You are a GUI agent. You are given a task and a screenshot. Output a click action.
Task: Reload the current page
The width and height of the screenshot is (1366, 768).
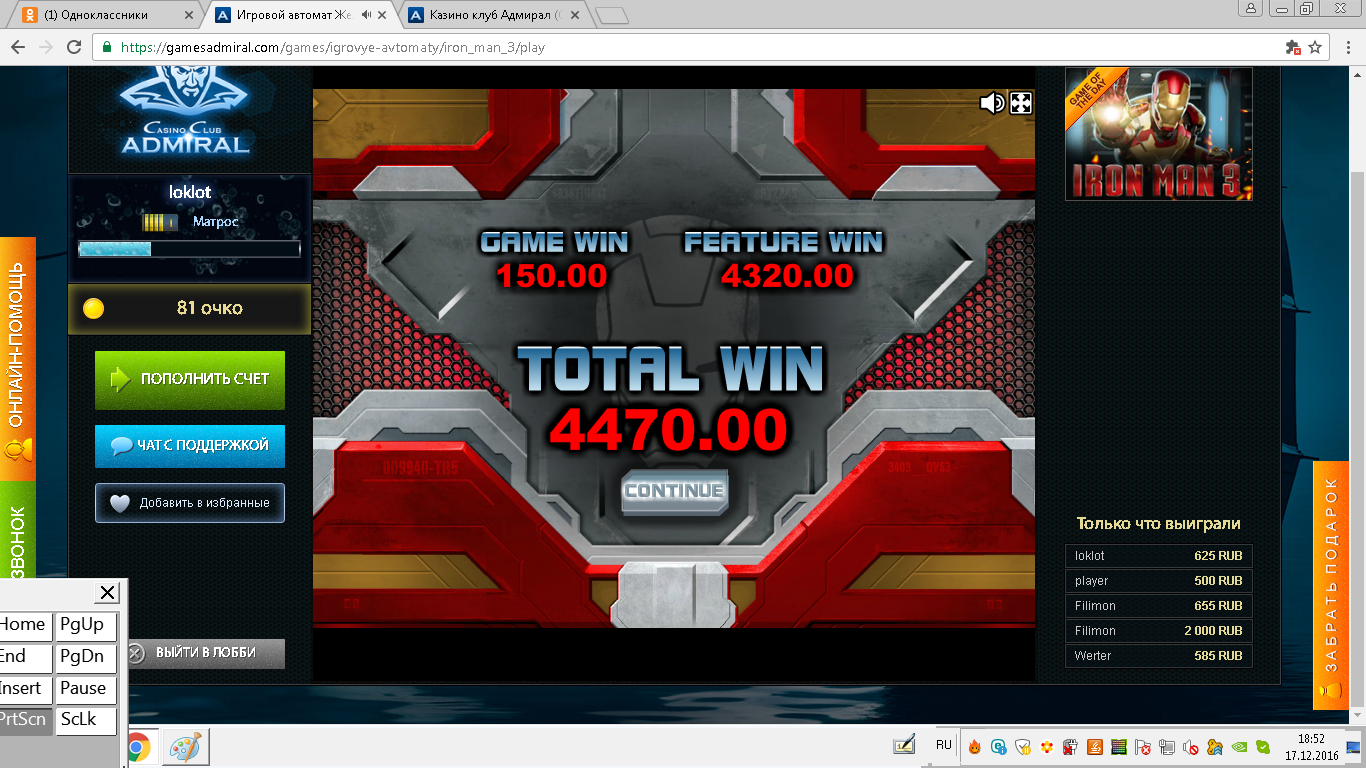74,47
